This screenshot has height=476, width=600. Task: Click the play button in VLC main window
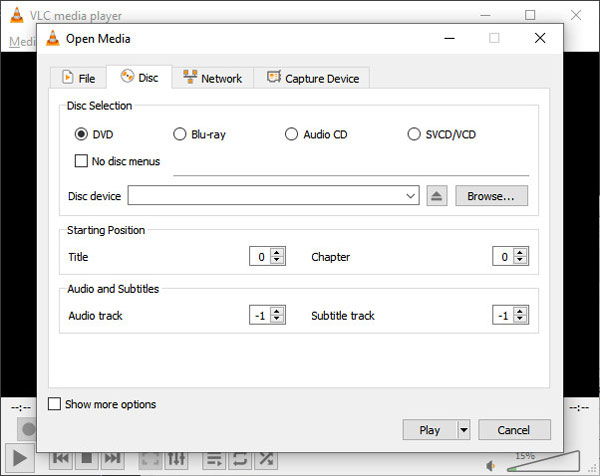coord(20,458)
